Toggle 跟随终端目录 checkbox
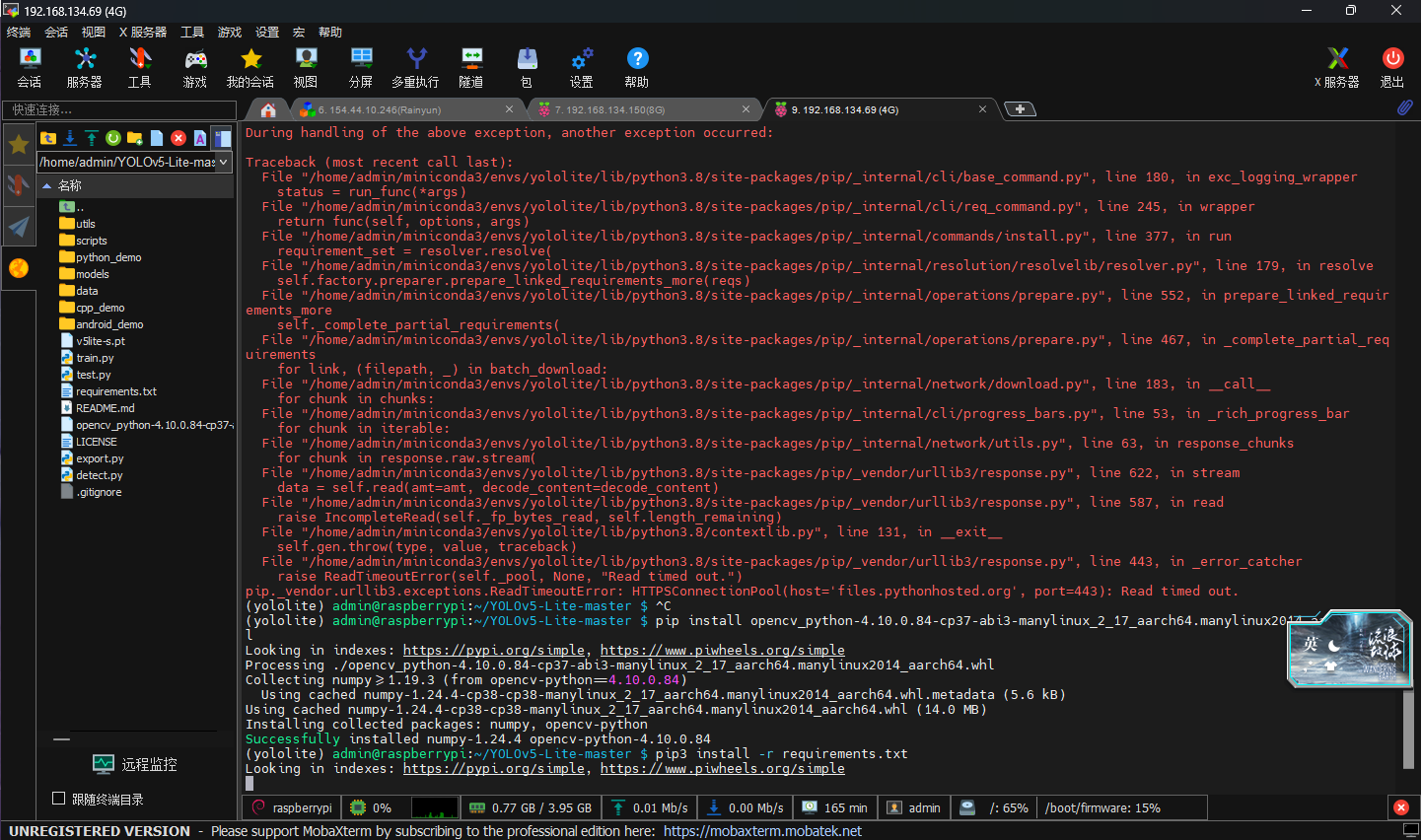1422x840 pixels. 58,799
